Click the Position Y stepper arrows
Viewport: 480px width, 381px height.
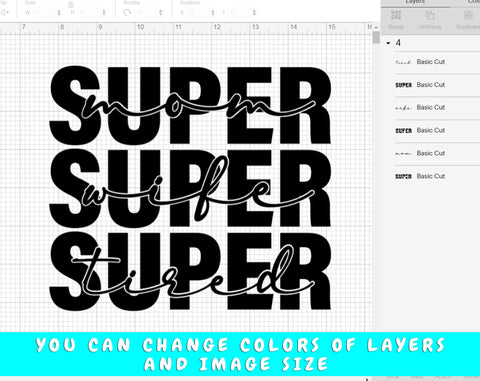tap(254, 13)
